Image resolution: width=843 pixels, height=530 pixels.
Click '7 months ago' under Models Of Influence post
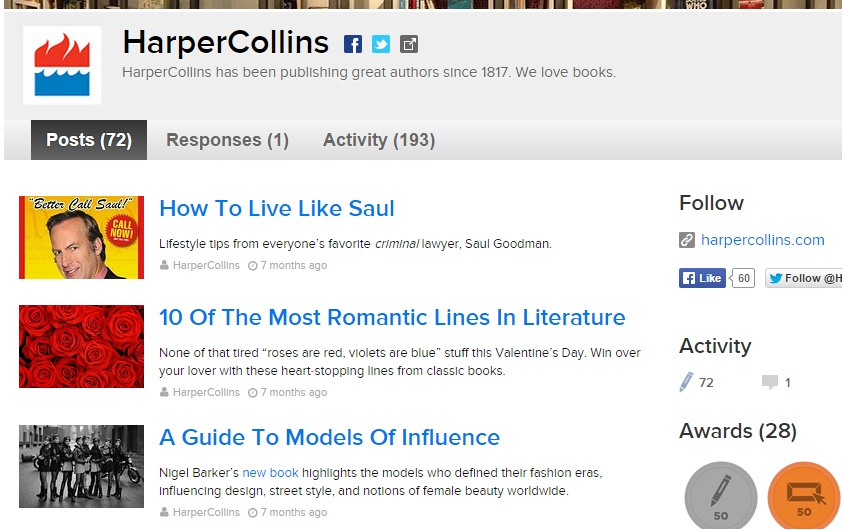click(294, 512)
